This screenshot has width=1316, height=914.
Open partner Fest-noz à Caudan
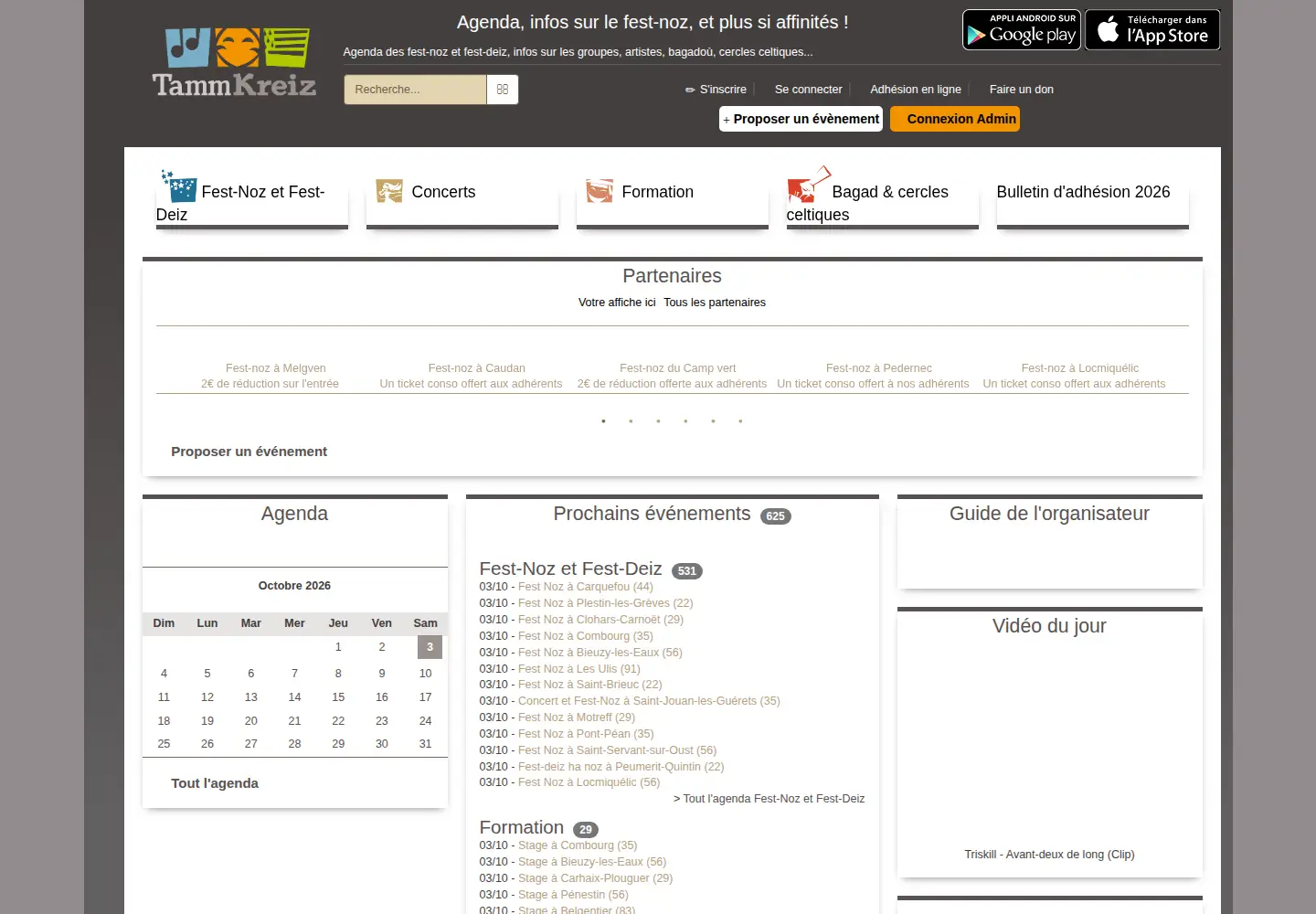(476, 368)
